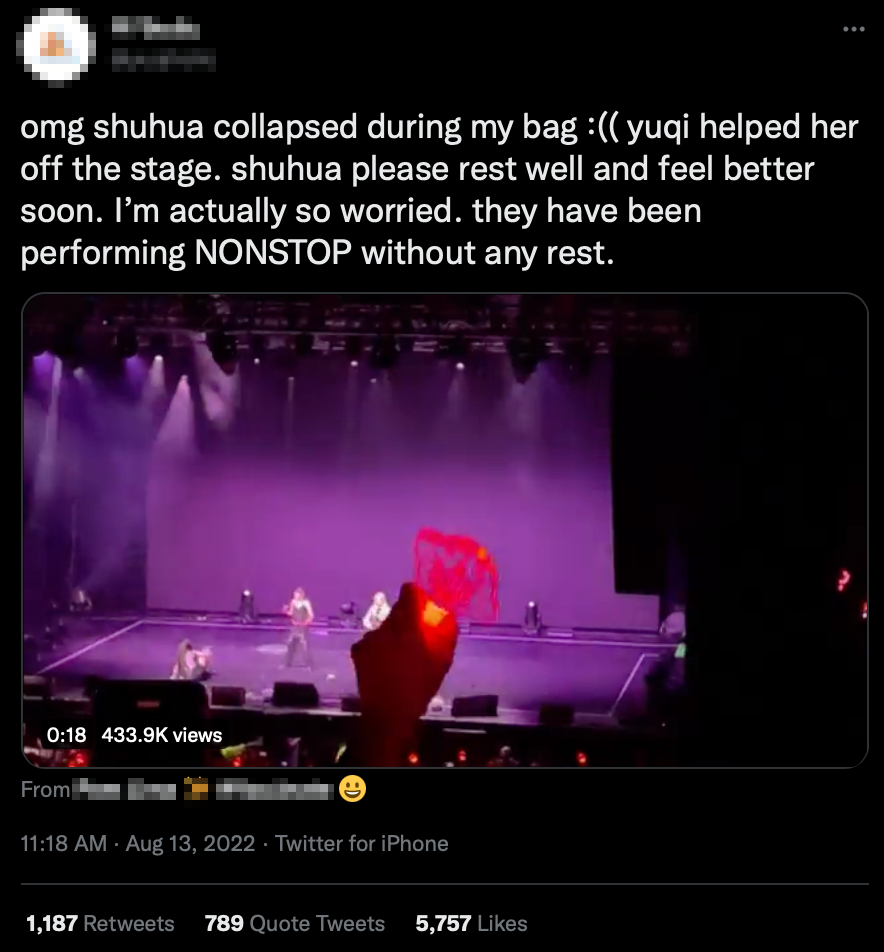Open the Twitter for iPhone source link
The image size is (884, 952).
click(x=361, y=843)
